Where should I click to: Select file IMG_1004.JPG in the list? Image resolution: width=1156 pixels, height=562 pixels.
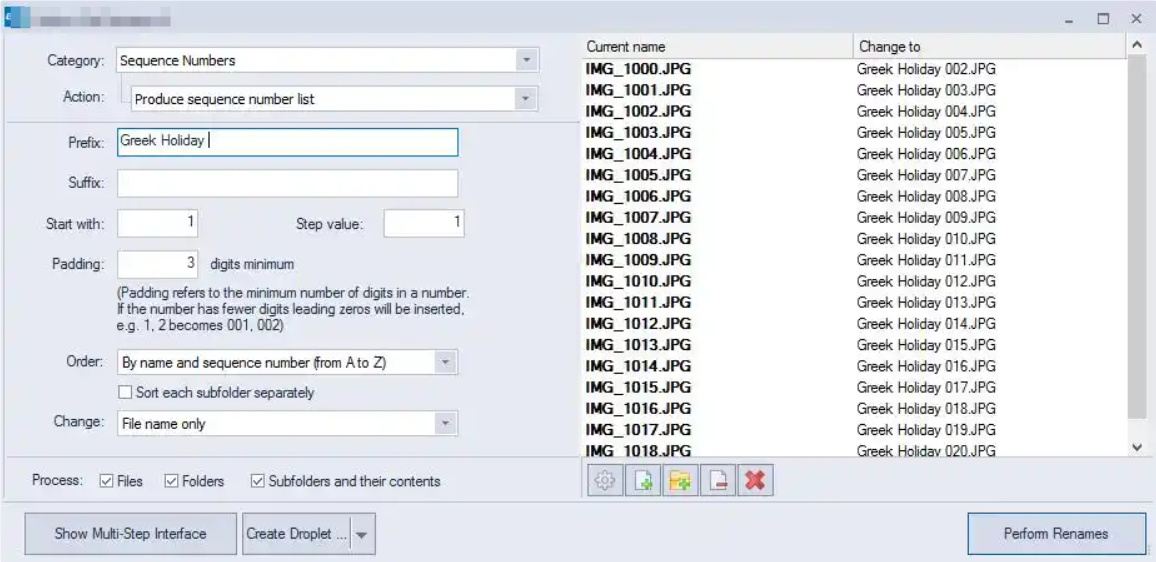(638, 153)
